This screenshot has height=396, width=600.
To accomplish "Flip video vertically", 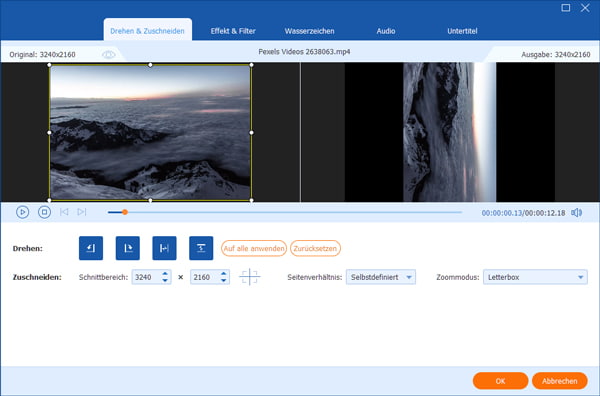I will 201,248.
